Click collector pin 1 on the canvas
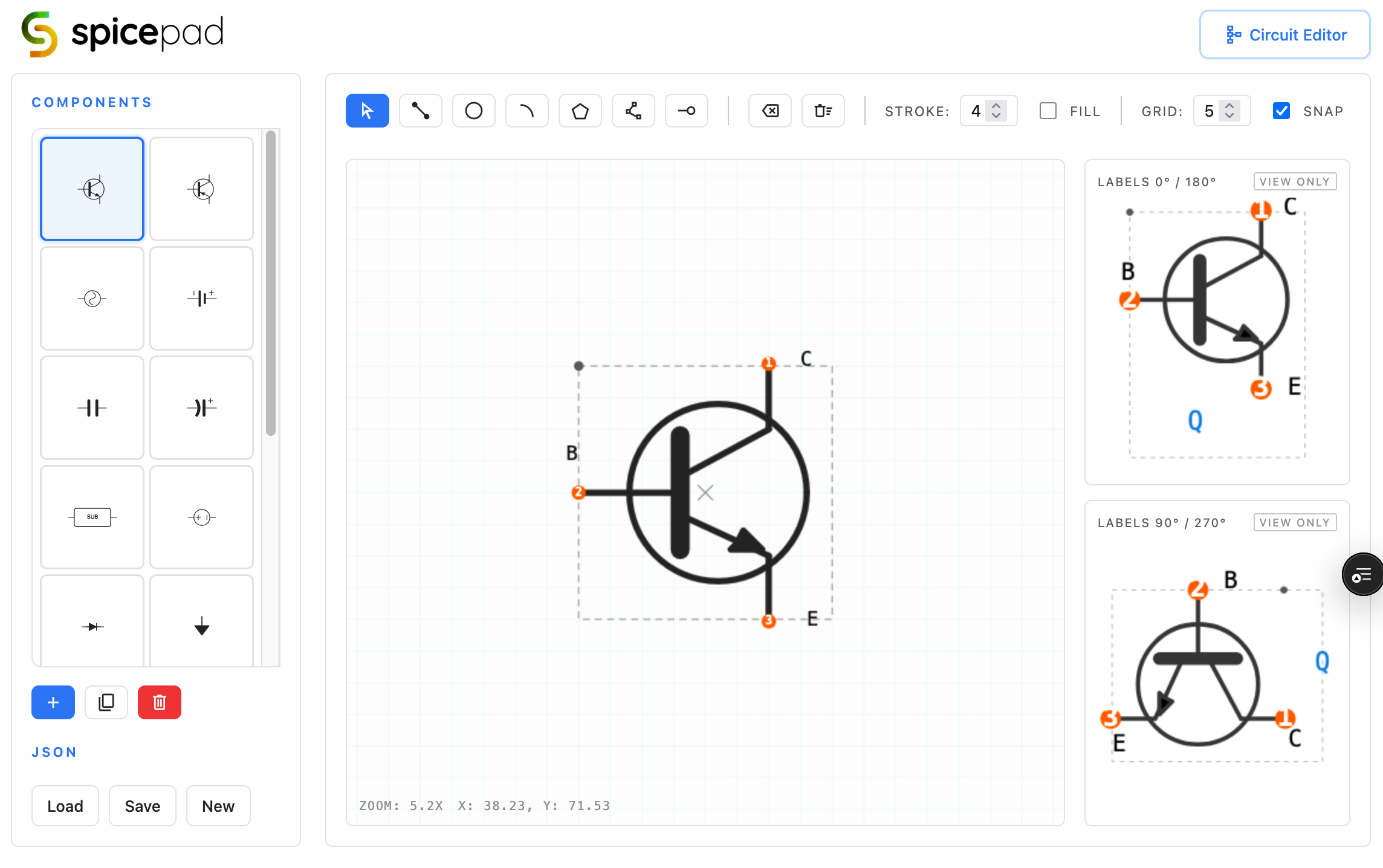This screenshot has width=1383, height=868. point(768,363)
